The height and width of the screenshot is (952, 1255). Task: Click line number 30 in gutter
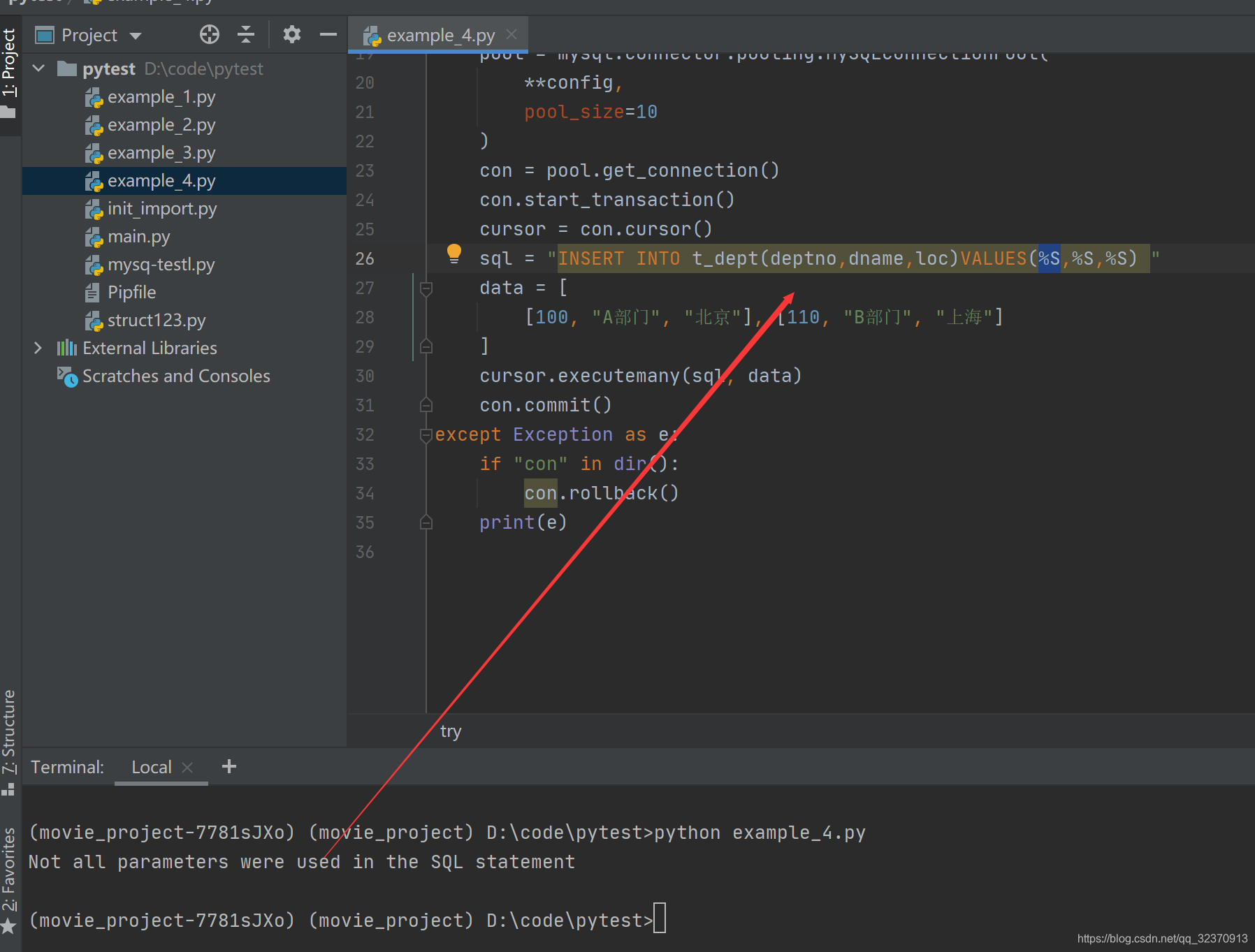365,376
